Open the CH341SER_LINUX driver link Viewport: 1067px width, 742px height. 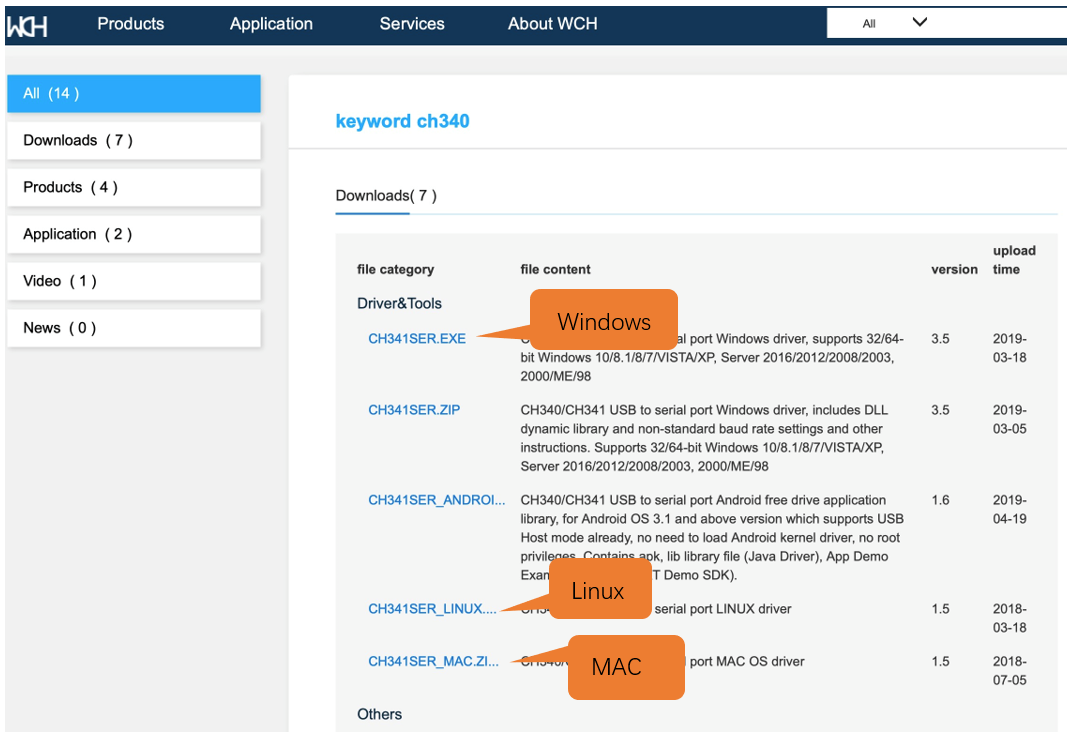pos(432,609)
